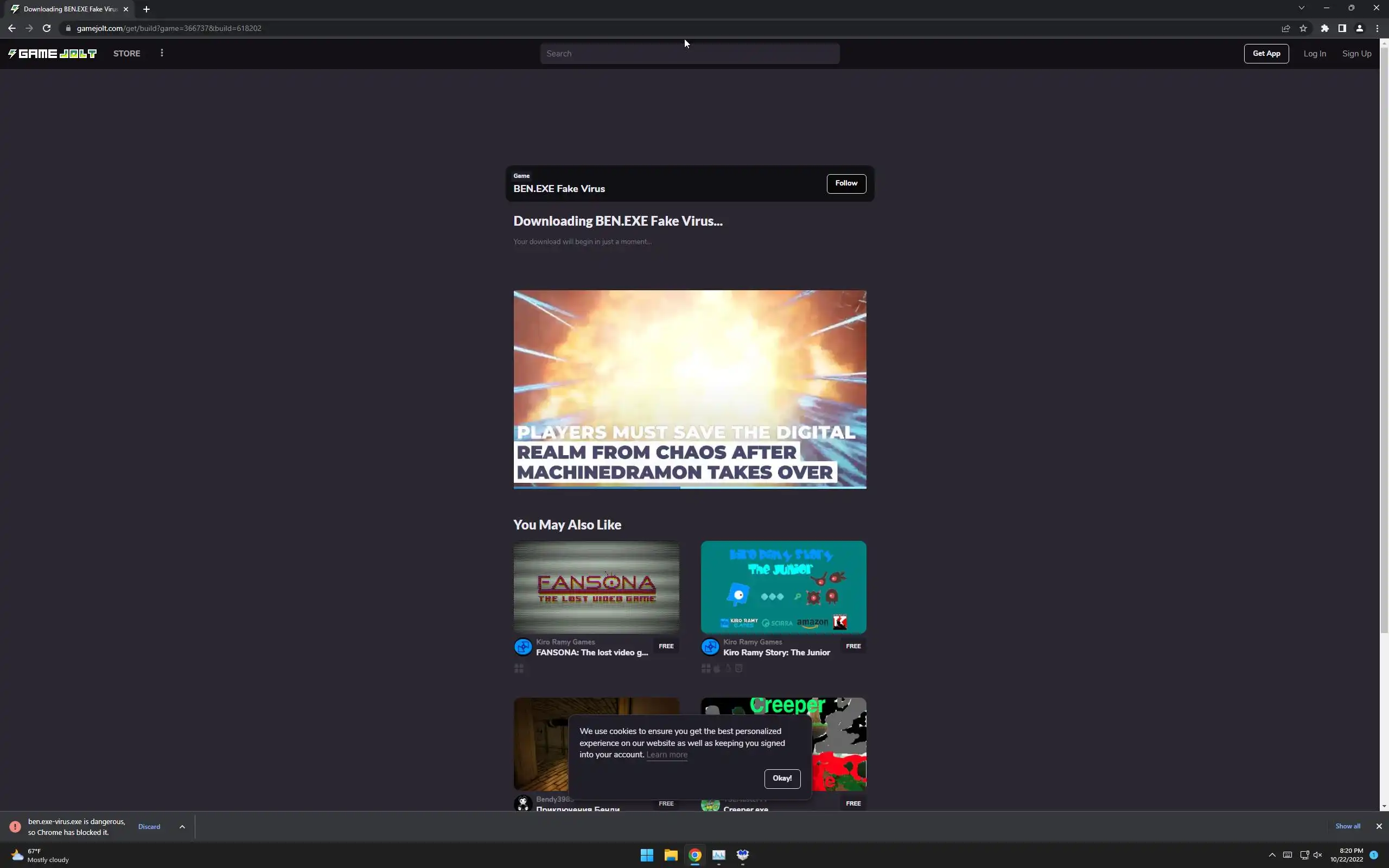Click the Game Jolt logo

pyautogui.click(x=52, y=53)
